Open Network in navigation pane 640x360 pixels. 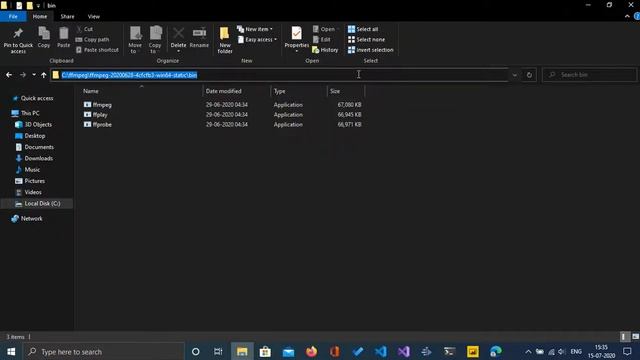point(31,219)
